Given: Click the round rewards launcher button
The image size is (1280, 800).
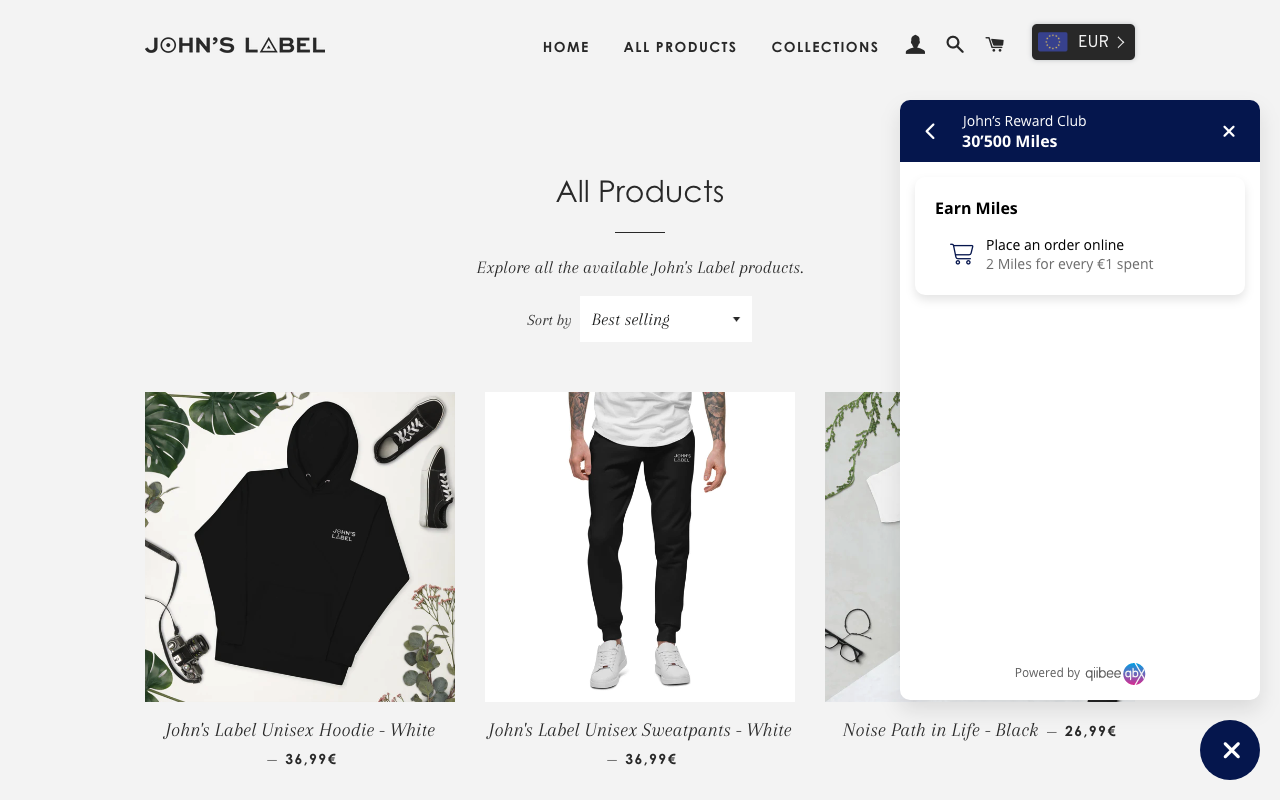Looking at the screenshot, I should [x=1230, y=750].
